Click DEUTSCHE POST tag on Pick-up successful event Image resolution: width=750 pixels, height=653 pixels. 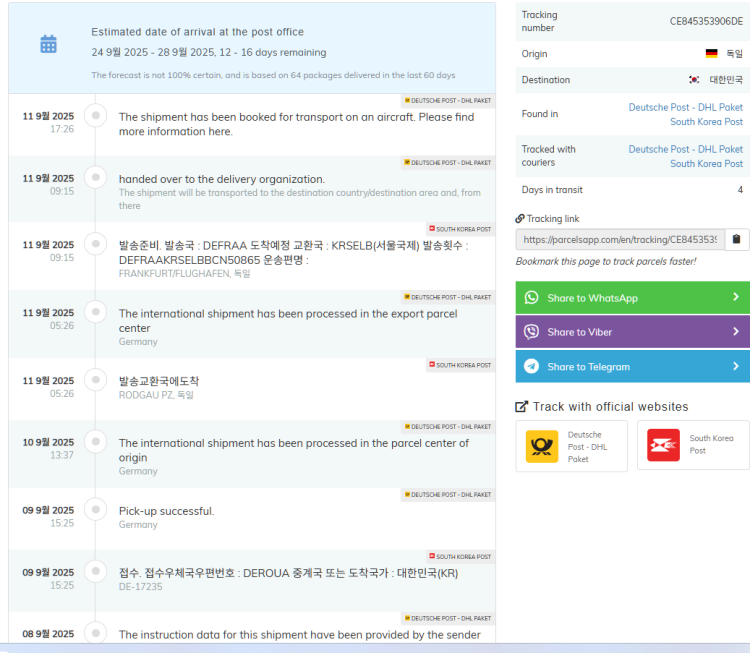[448, 495]
